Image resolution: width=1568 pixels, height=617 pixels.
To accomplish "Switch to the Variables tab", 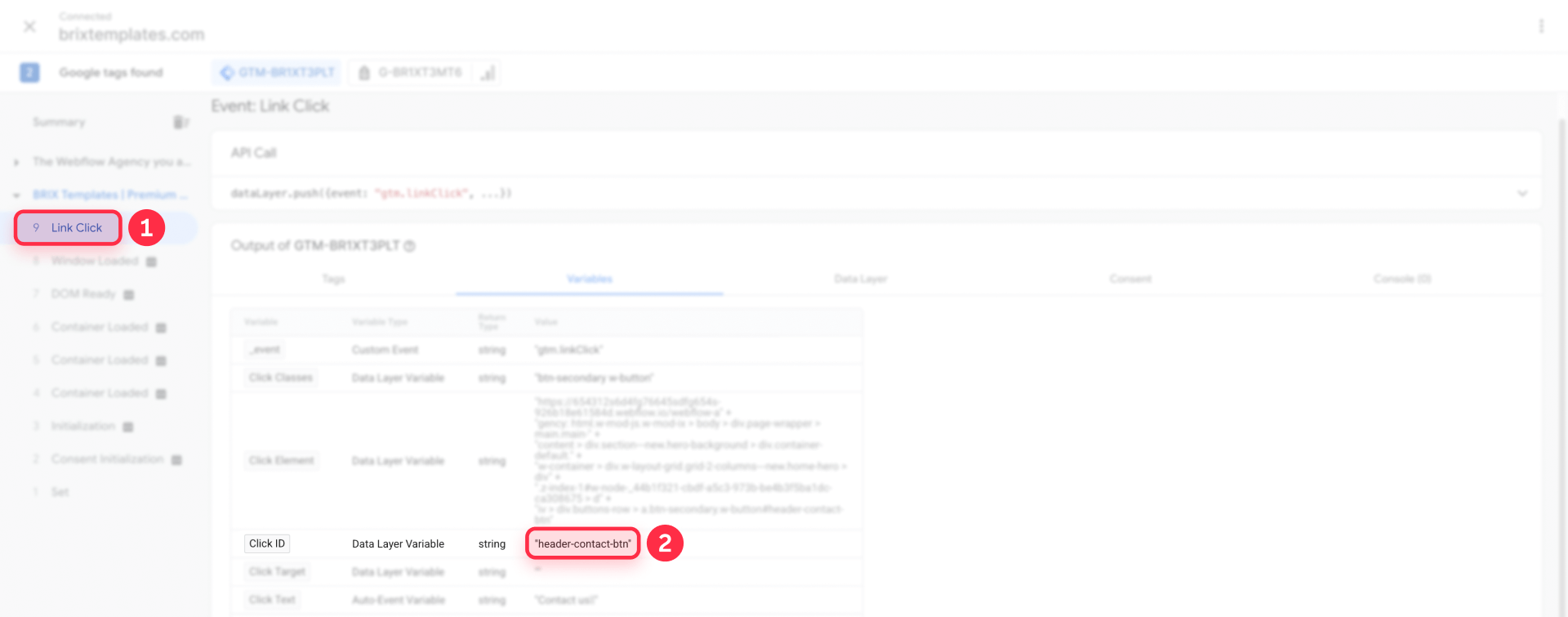I will [590, 279].
